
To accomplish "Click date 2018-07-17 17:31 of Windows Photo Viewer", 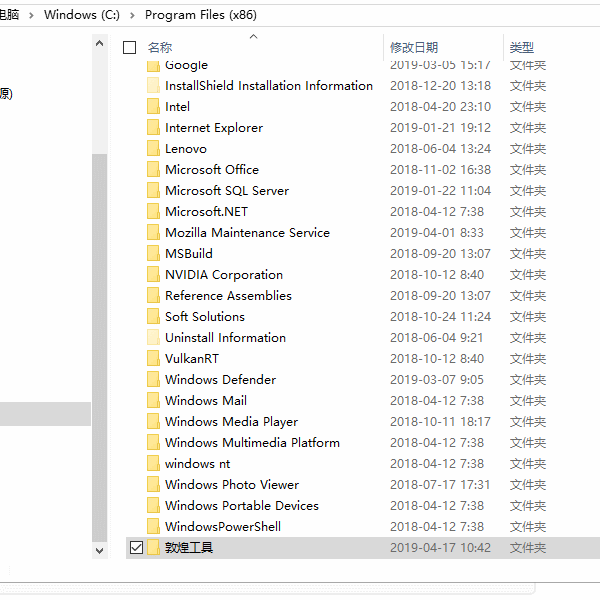I will [440, 485].
